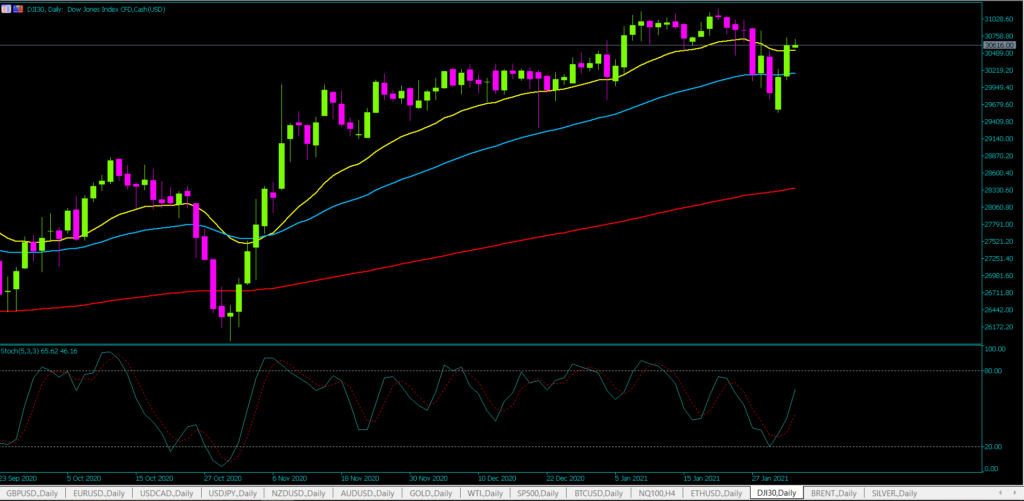This screenshot has width=1024, height=501.
Task: Click the Stoch(5,3,3) indicator label
Action: point(40,351)
